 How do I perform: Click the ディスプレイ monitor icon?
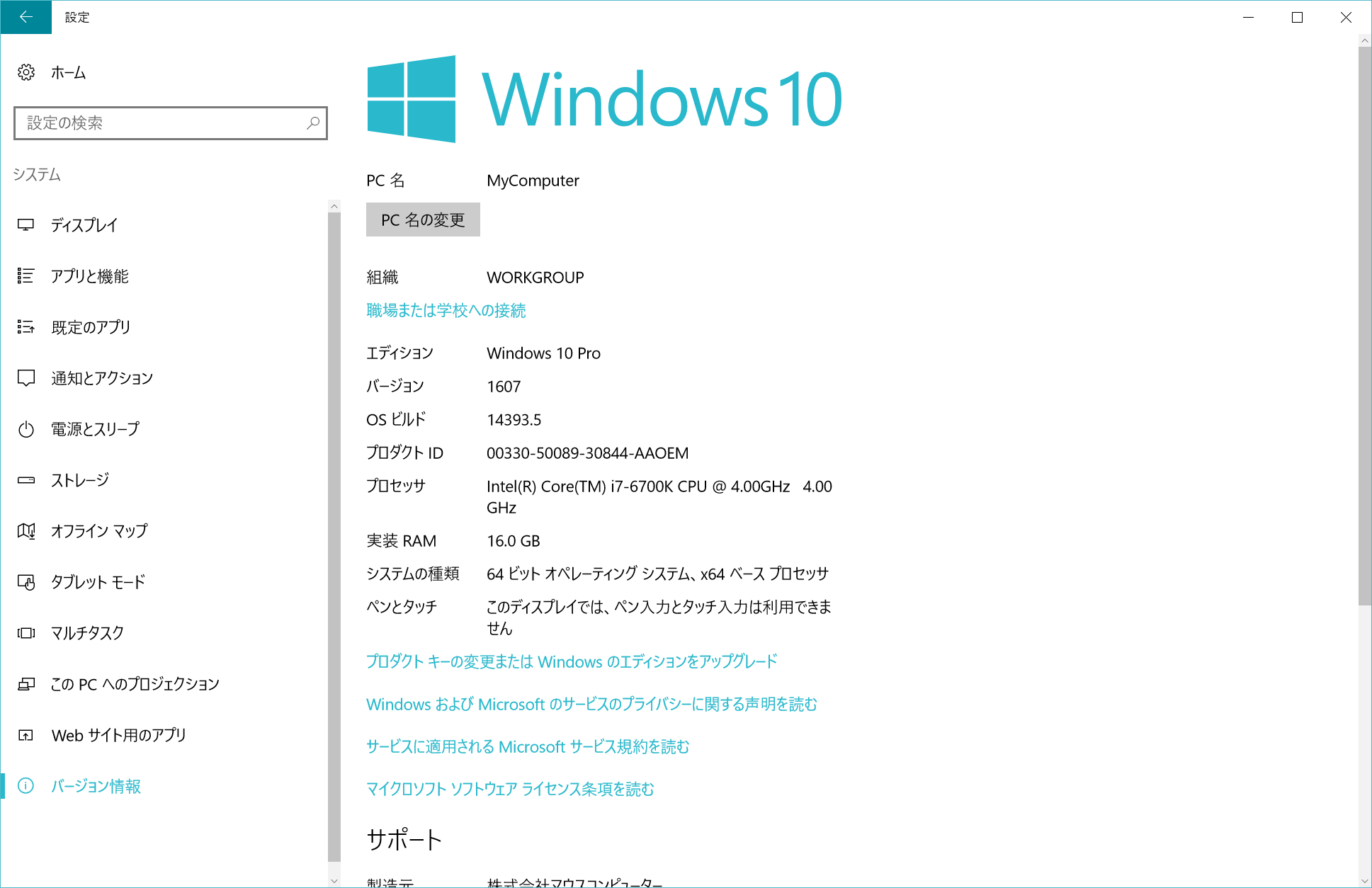pos(26,225)
